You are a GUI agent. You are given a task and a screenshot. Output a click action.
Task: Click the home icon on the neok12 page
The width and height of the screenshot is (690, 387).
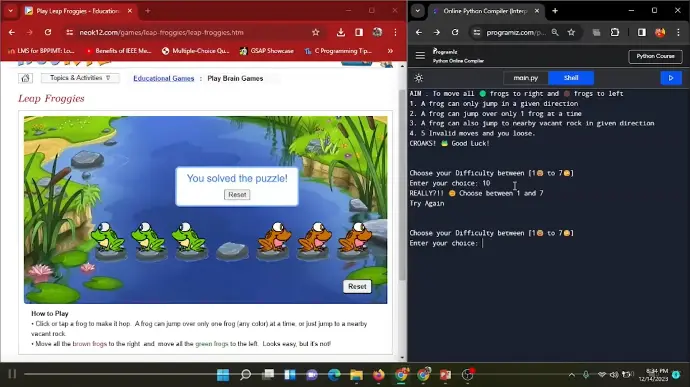(26, 78)
